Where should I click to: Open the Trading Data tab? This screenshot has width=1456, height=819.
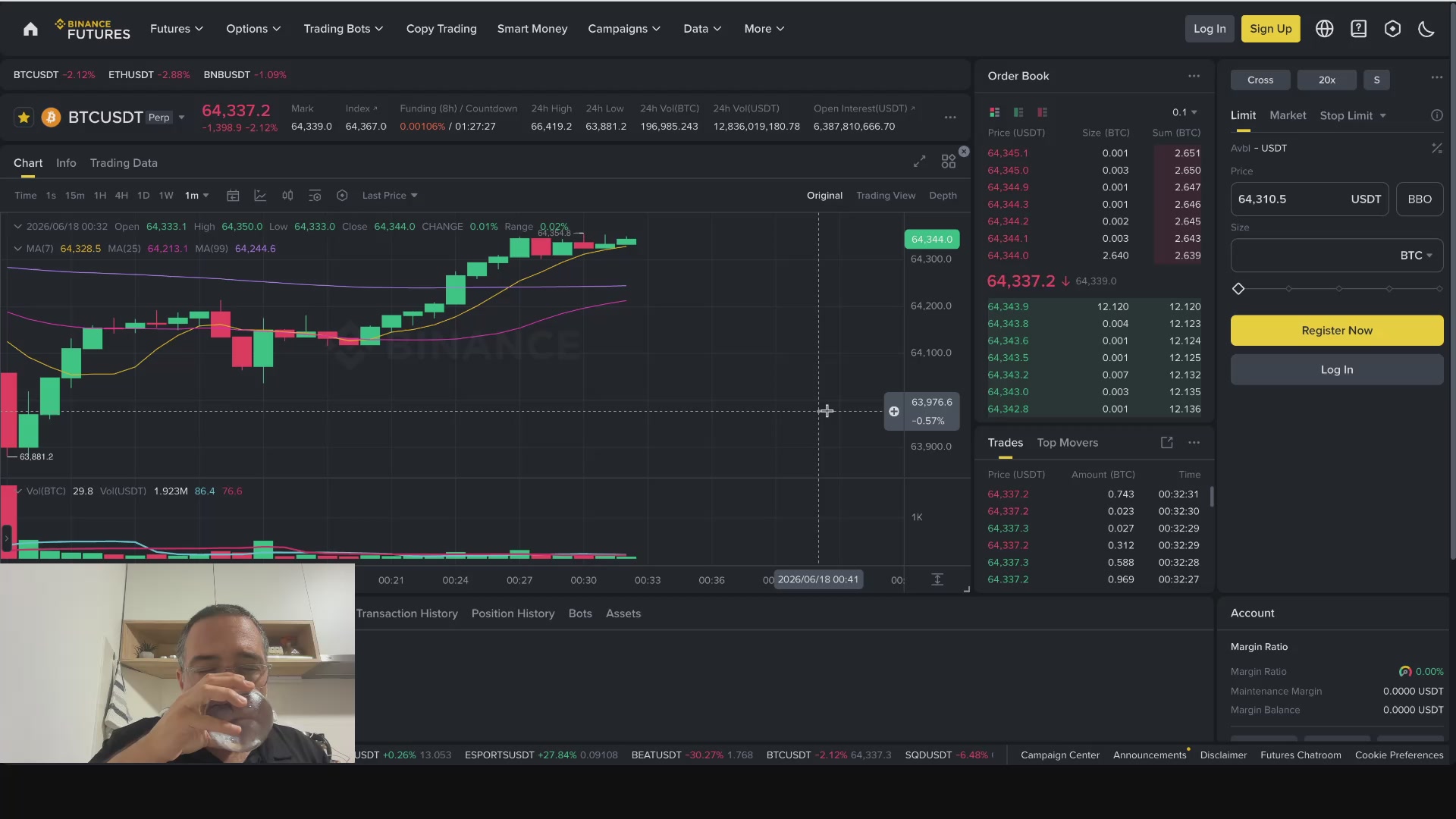click(x=124, y=163)
